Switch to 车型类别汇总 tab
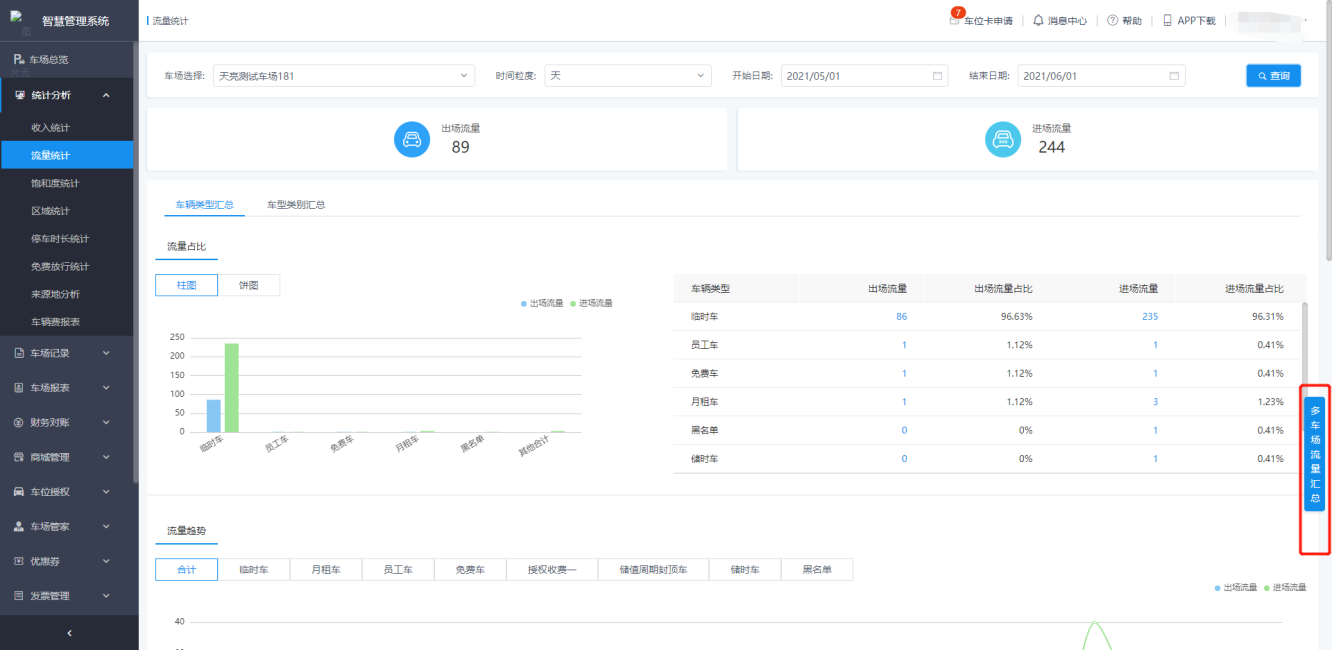Viewport: 1332px width, 650px height. click(295, 205)
